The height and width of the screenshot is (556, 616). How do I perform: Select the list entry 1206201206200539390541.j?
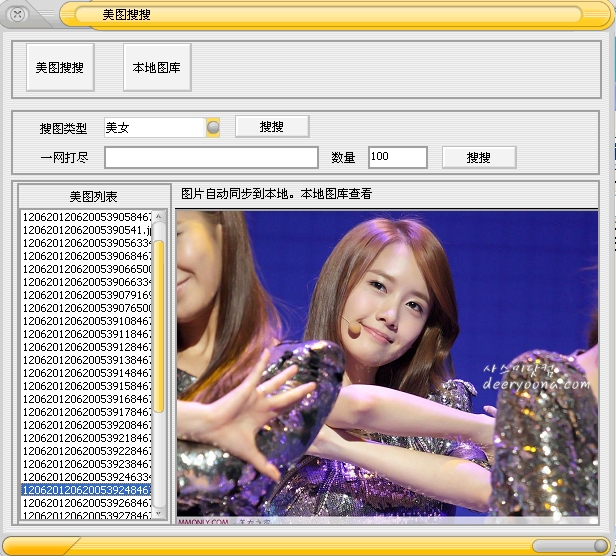click(87, 230)
